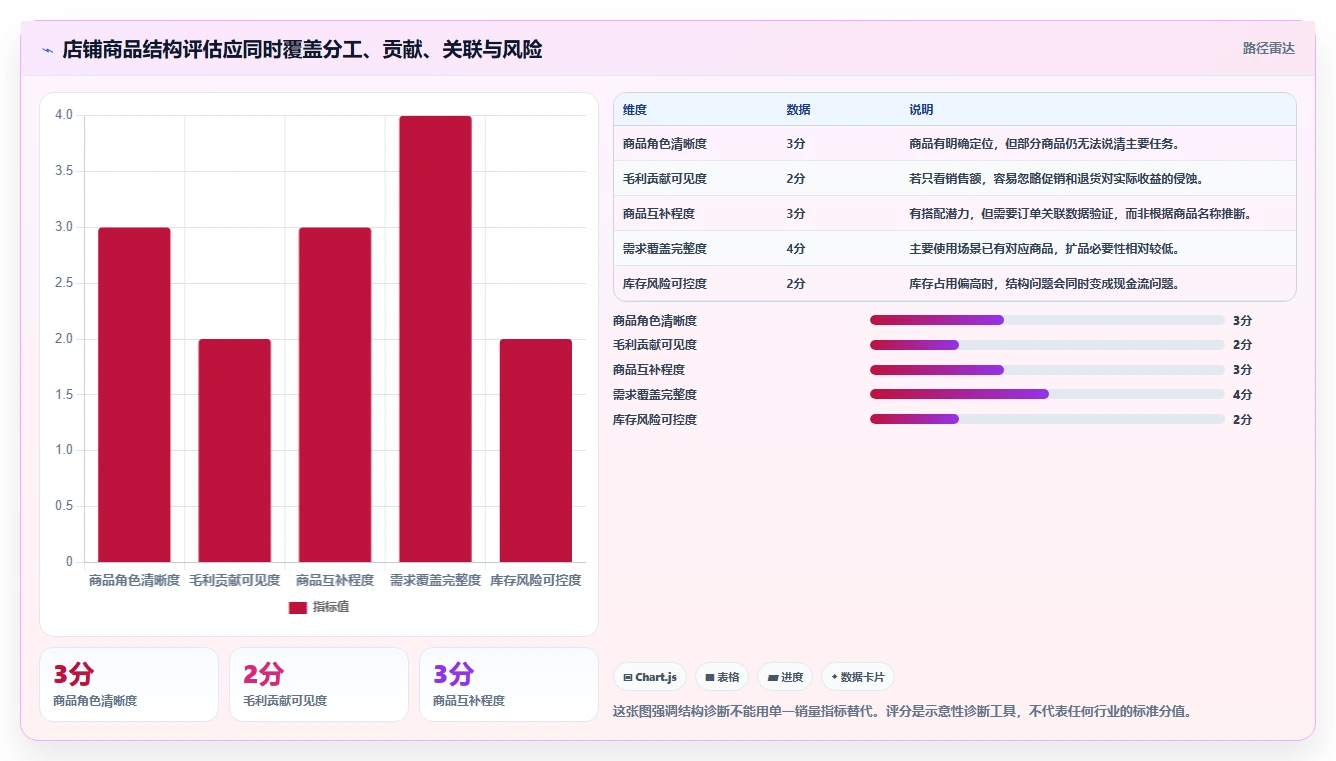Open the 3分 商品互补程度 data card

point(509,684)
